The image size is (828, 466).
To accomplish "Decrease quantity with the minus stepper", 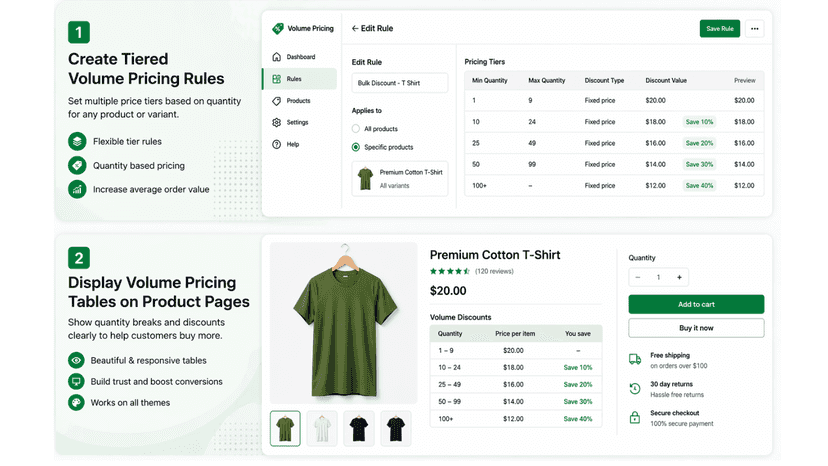I will click(638, 277).
